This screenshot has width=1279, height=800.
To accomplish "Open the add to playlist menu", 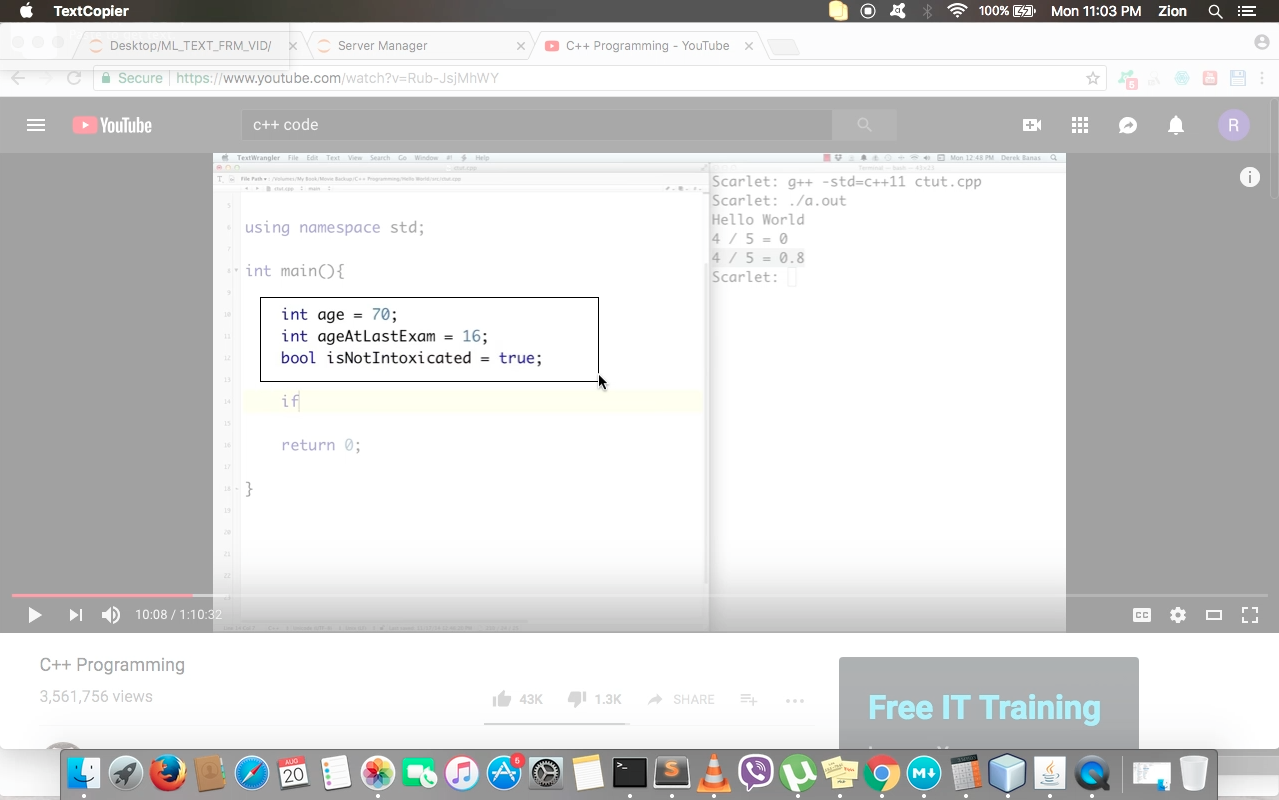I will click(x=748, y=699).
